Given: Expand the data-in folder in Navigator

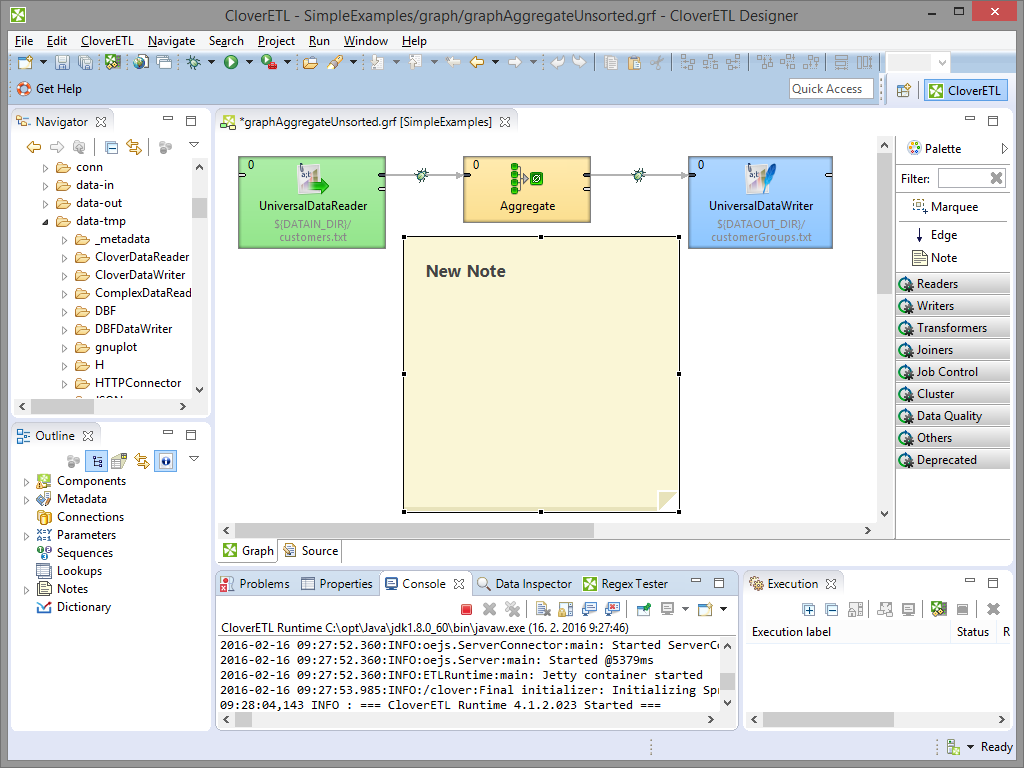Looking at the screenshot, I should (45, 186).
